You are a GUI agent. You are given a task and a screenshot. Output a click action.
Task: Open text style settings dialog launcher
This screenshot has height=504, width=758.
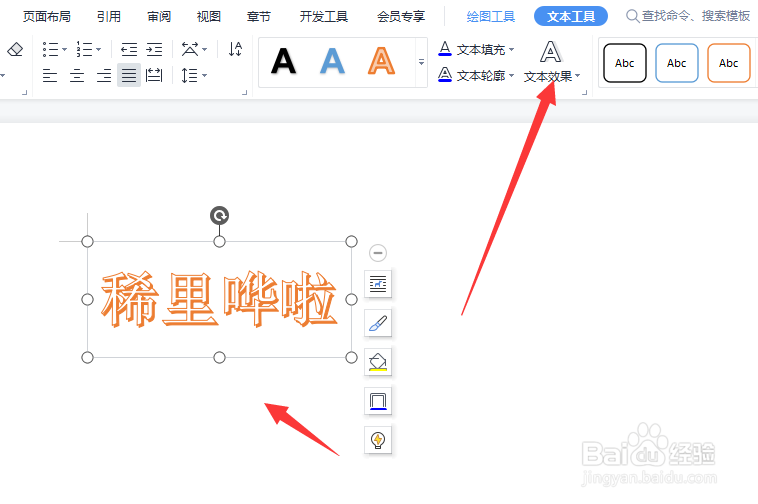[x=584, y=92]
